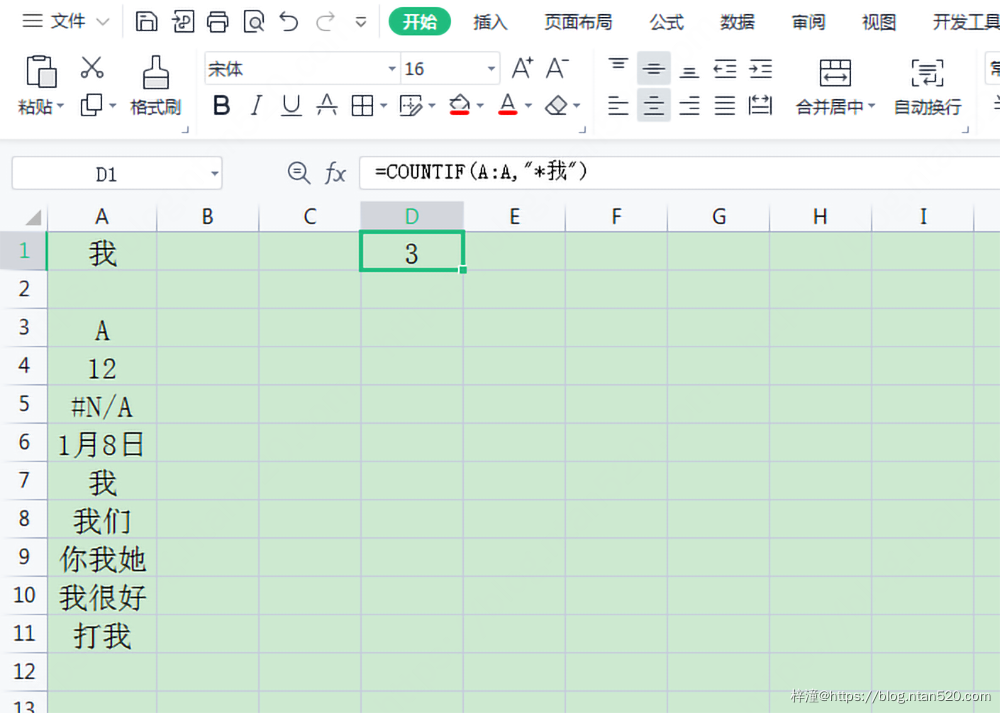
Task: Click the Justify alignment icon
Action: 724,105
